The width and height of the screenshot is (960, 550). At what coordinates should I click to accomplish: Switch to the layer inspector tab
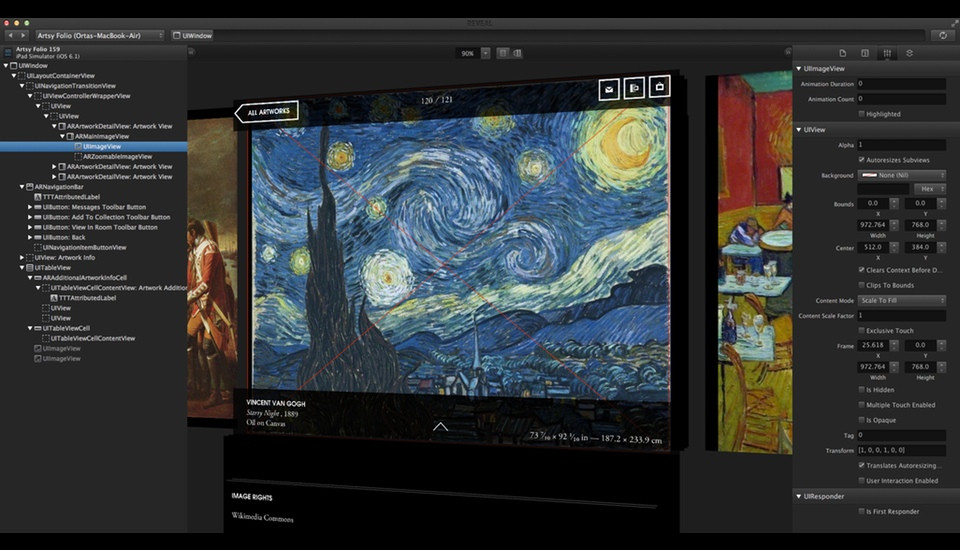[x=909, y=53]
